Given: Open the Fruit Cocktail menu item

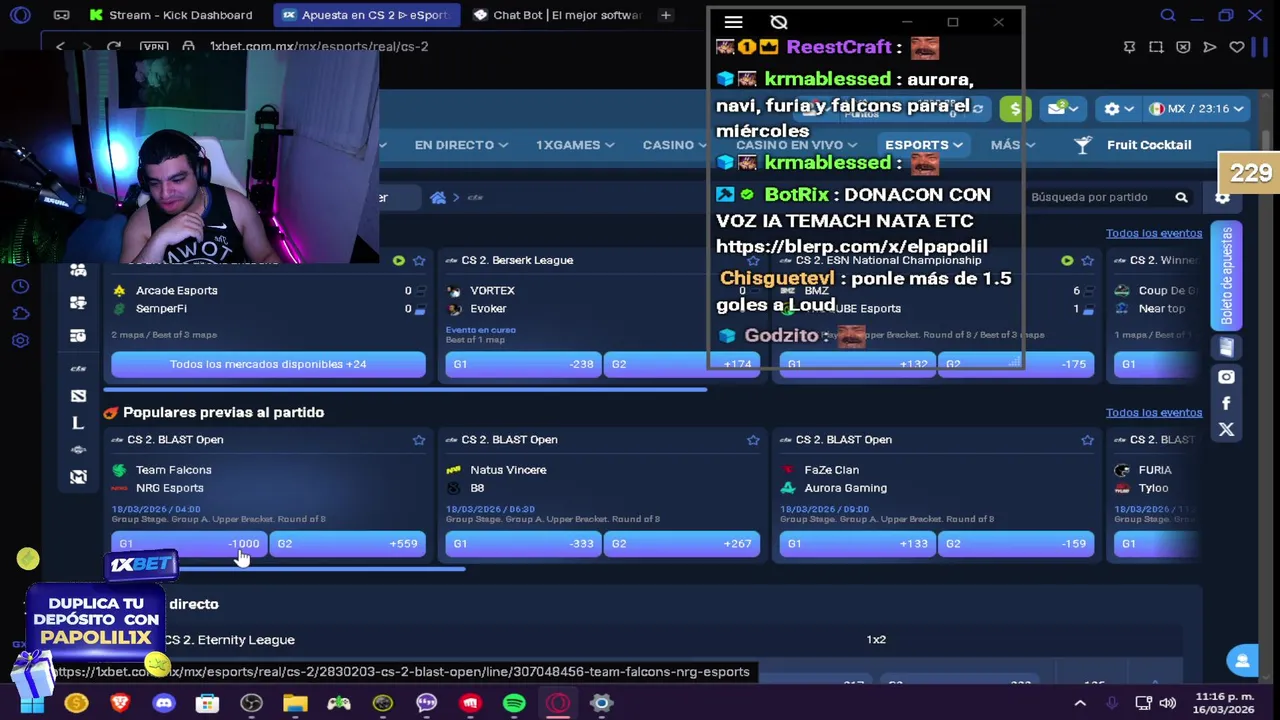Looking at the screenshot, I should click(x=1133, y=145).
